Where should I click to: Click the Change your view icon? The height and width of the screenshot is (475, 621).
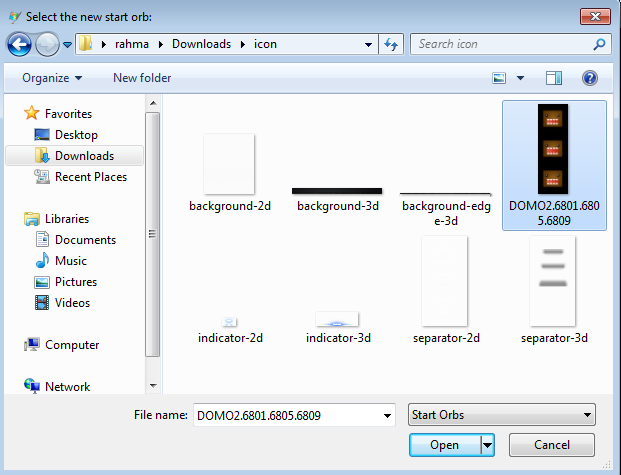pos(499,78)
